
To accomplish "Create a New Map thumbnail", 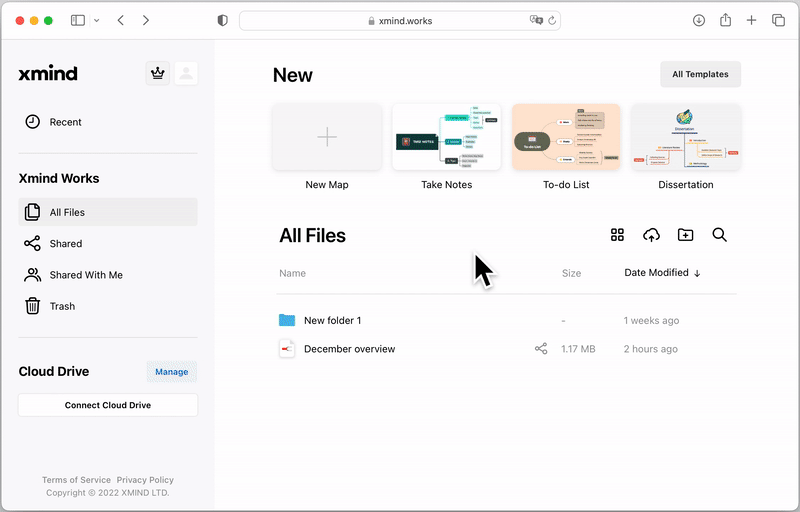I will coord(327,137).
